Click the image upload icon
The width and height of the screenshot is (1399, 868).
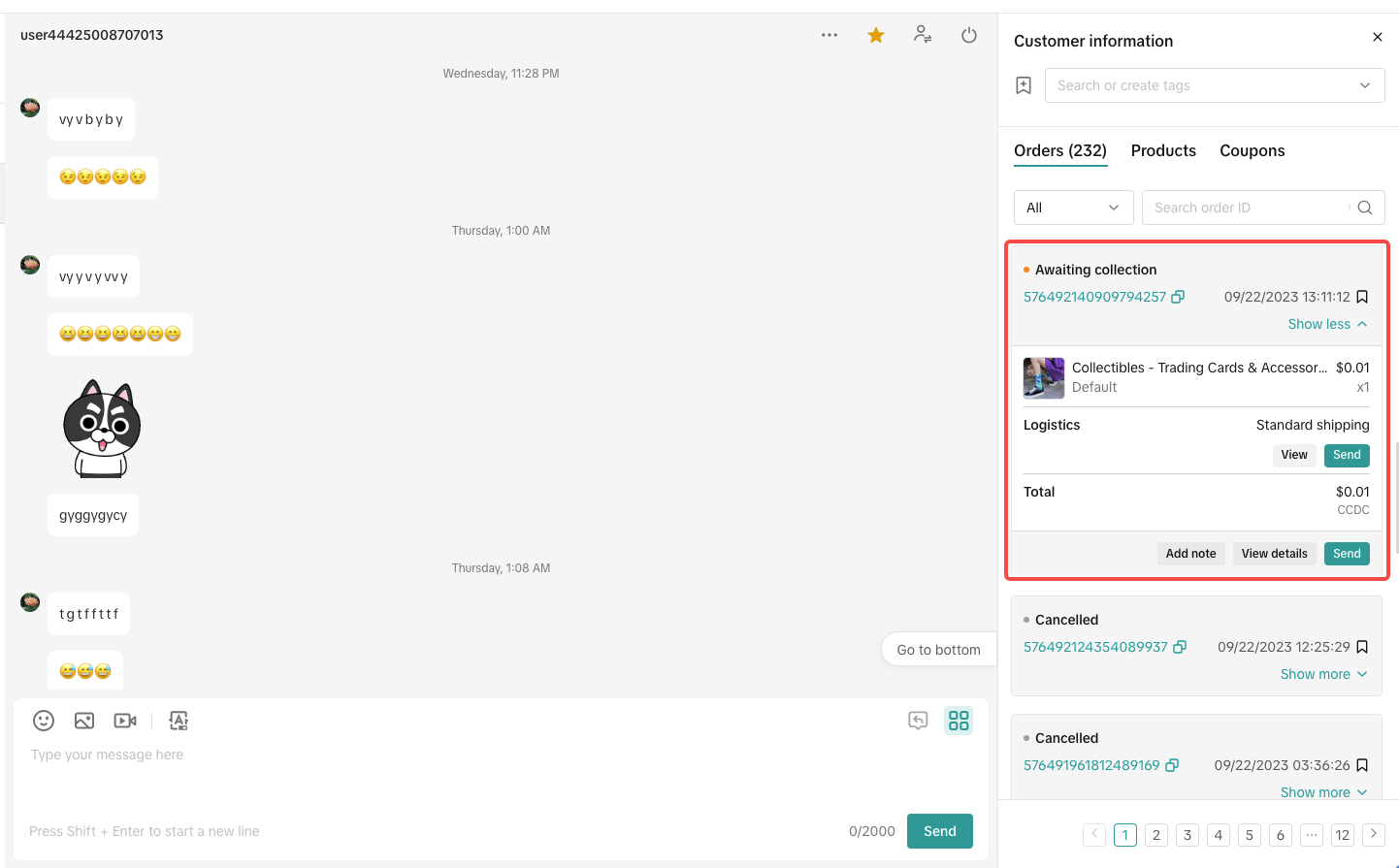pos(84,721)
